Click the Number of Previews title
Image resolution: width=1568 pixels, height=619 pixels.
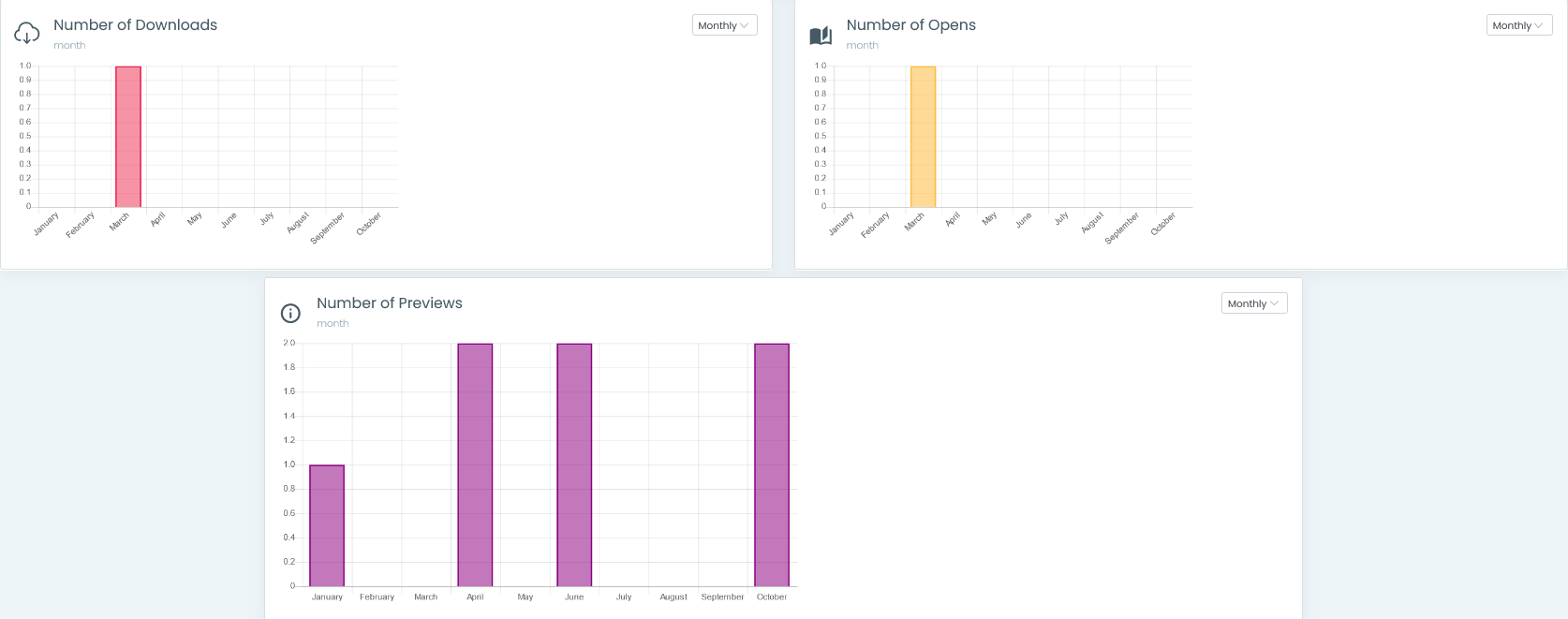click(x=389, y=303)
